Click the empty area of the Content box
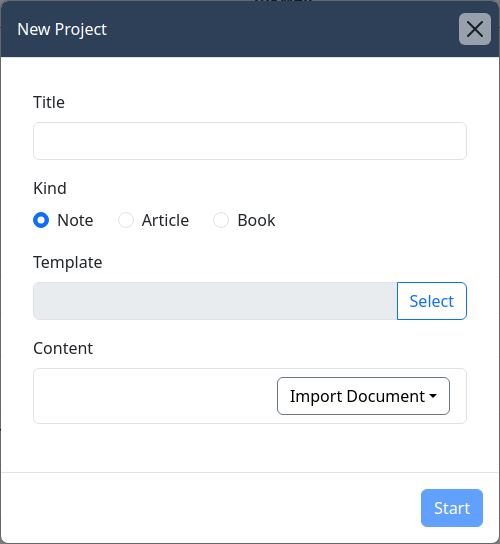The width and height of the screenshot is (500, 544). click(x=155, y=396)
